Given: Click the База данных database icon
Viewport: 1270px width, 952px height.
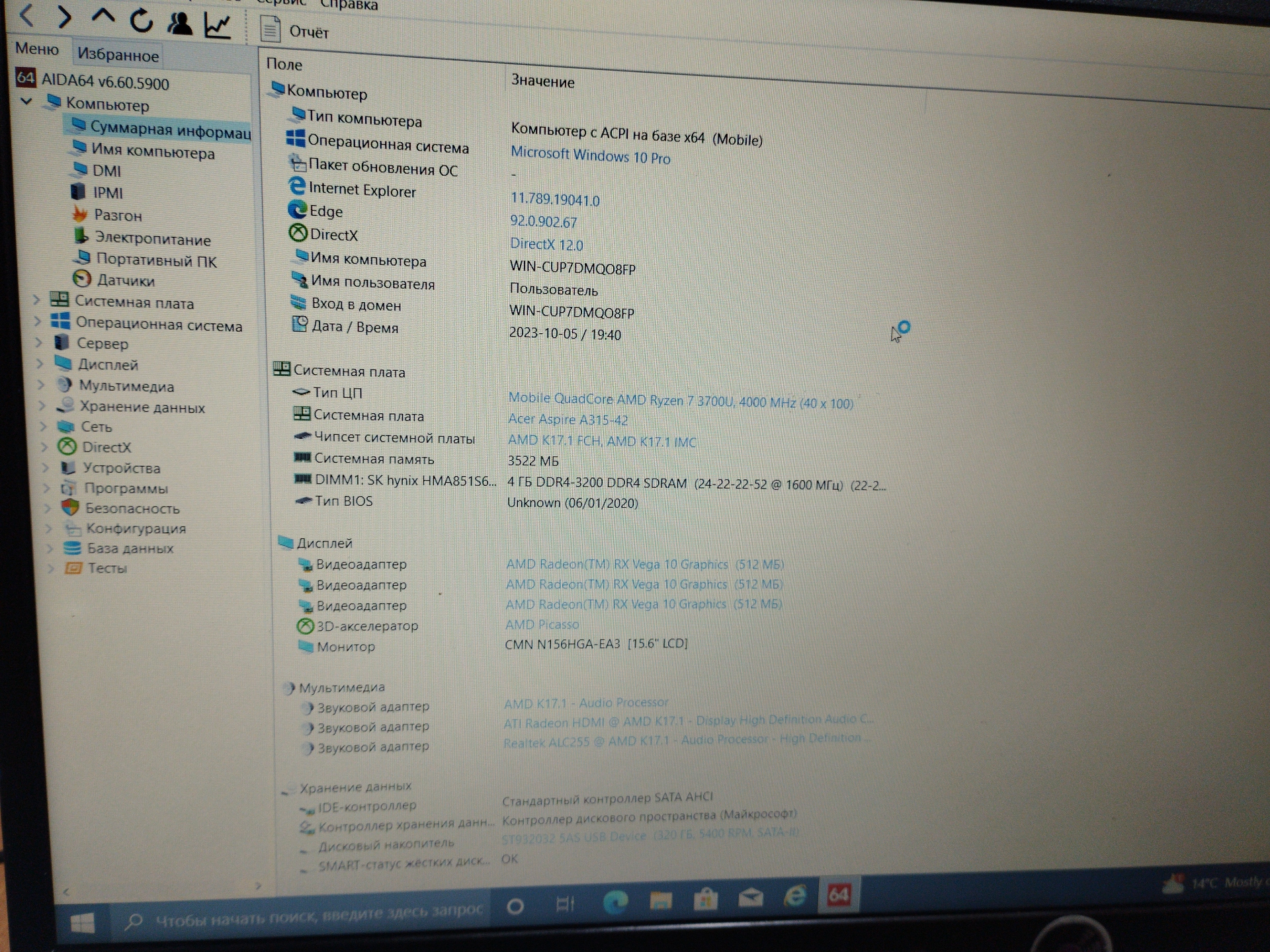Looking at the screenshot, I should coord(72,547).
